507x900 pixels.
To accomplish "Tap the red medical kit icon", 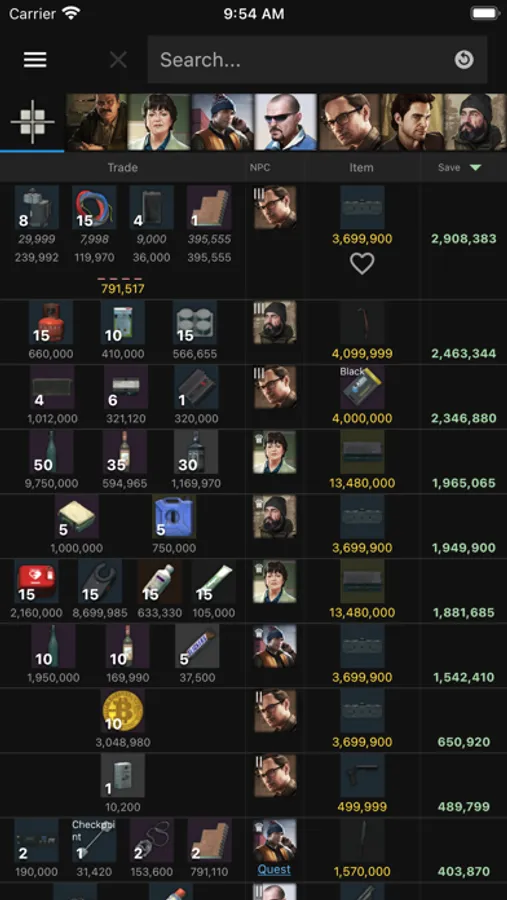I will [36, 581].
